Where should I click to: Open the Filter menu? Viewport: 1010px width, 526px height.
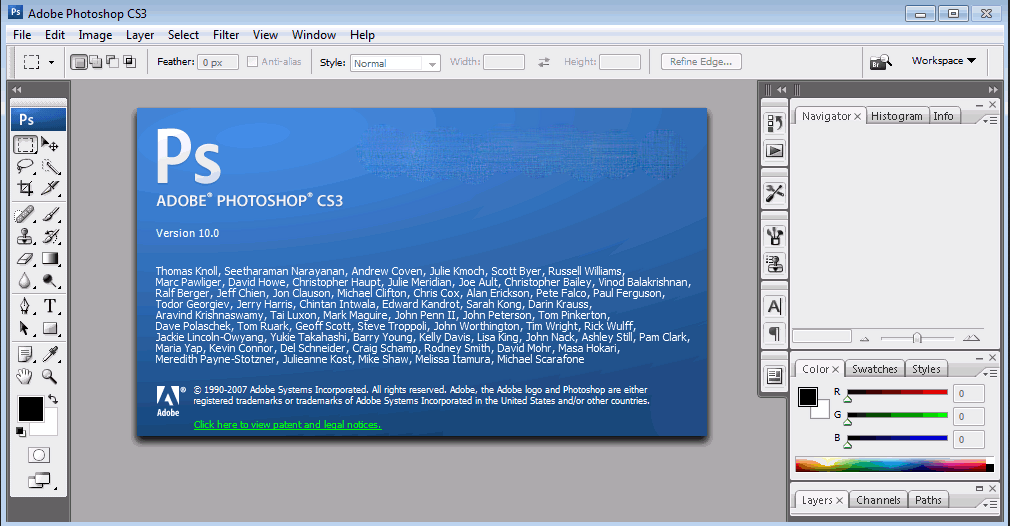pyautogui.click(x=226, y=35)
